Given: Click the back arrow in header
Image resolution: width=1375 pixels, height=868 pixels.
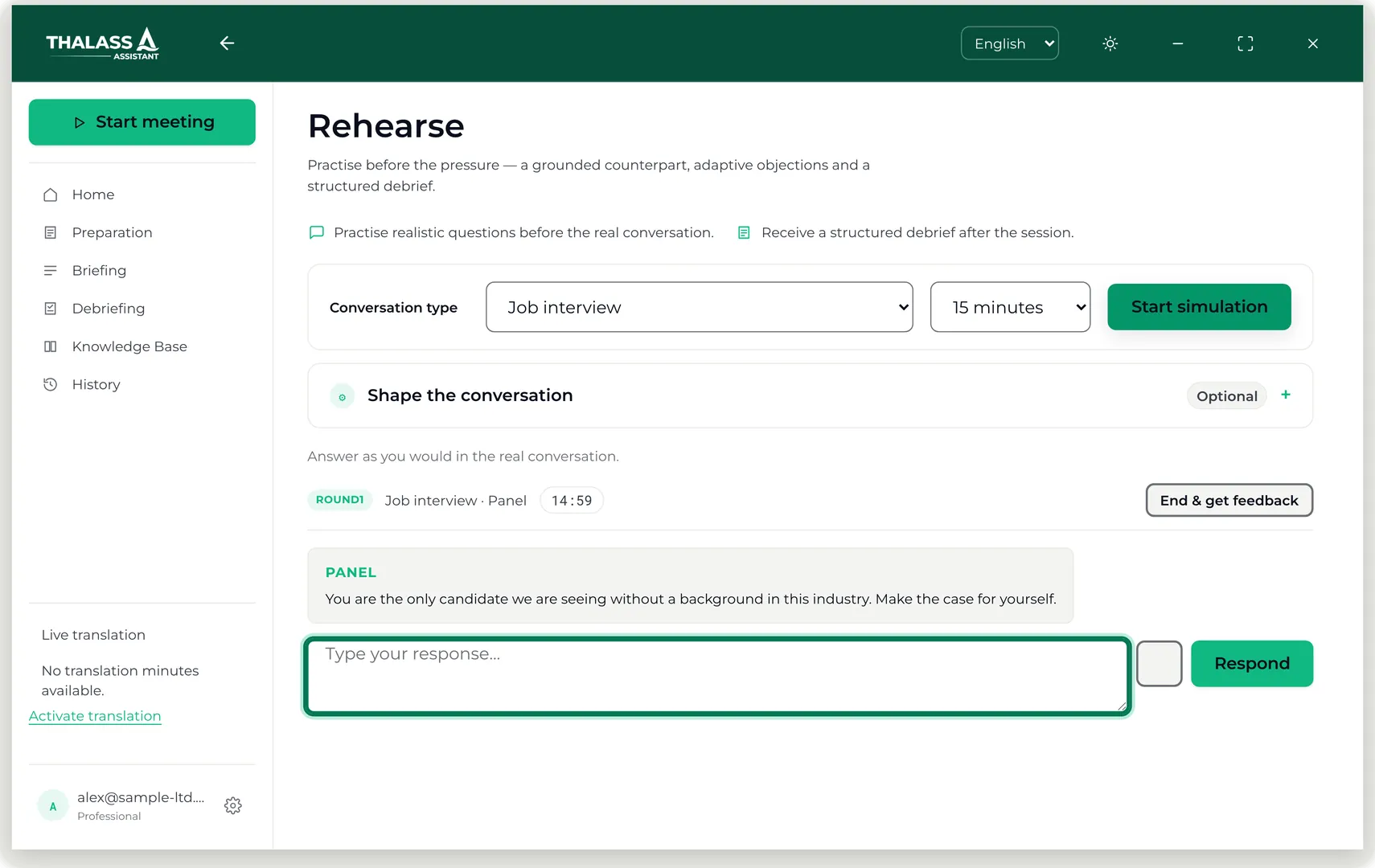Looking at the screenshot, I should click(227, 43).
